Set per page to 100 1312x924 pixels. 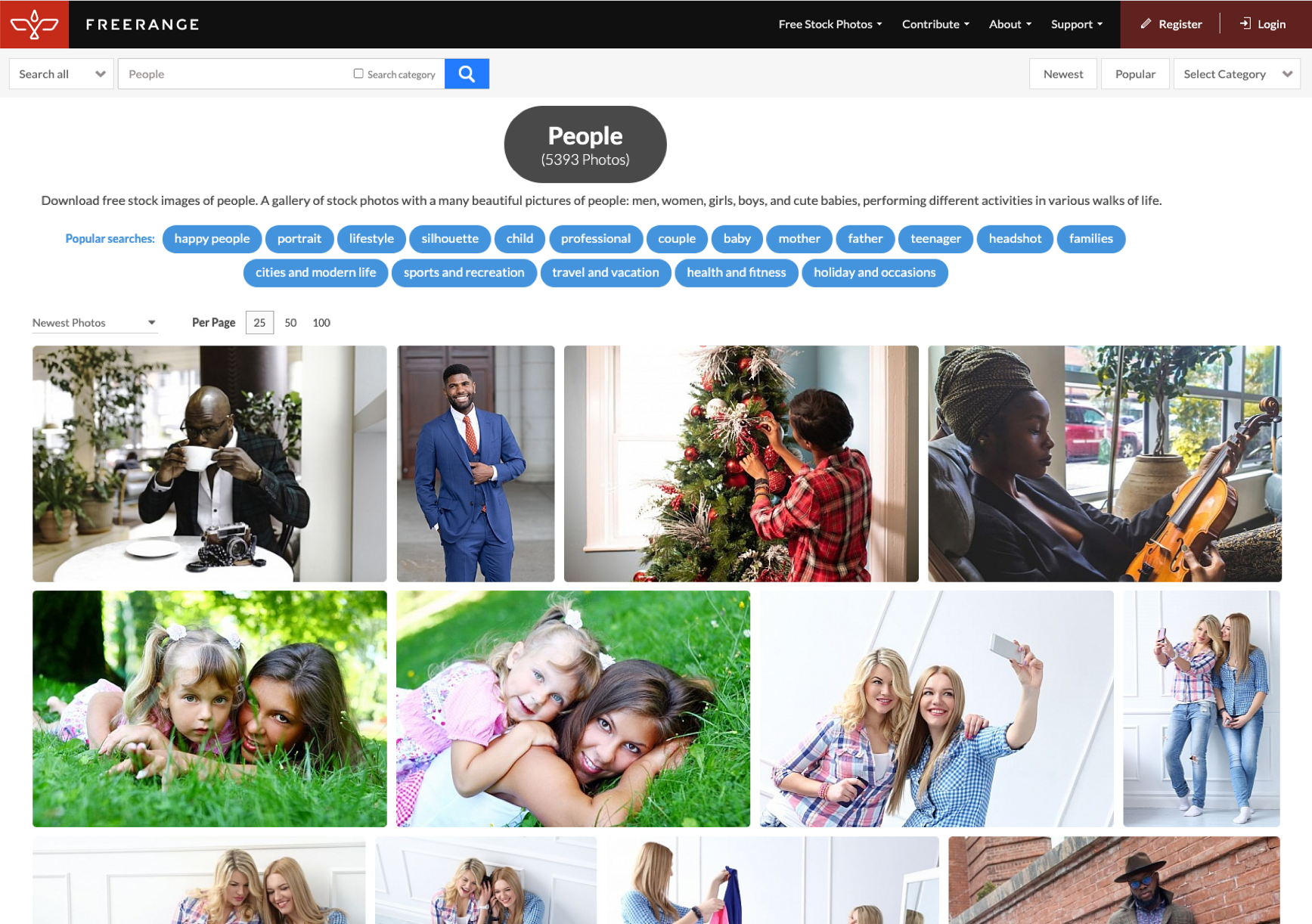tap(321, 322)
